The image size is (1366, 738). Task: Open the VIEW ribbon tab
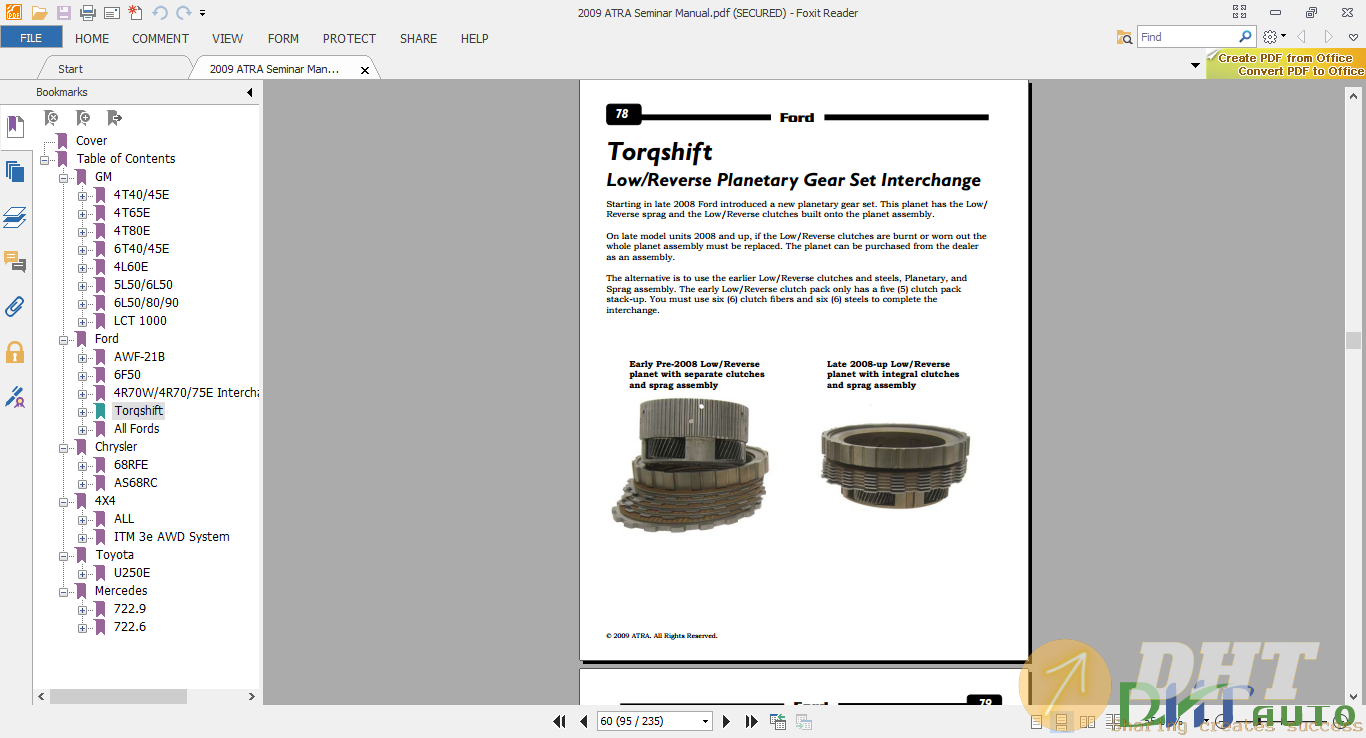coord(228,38)
